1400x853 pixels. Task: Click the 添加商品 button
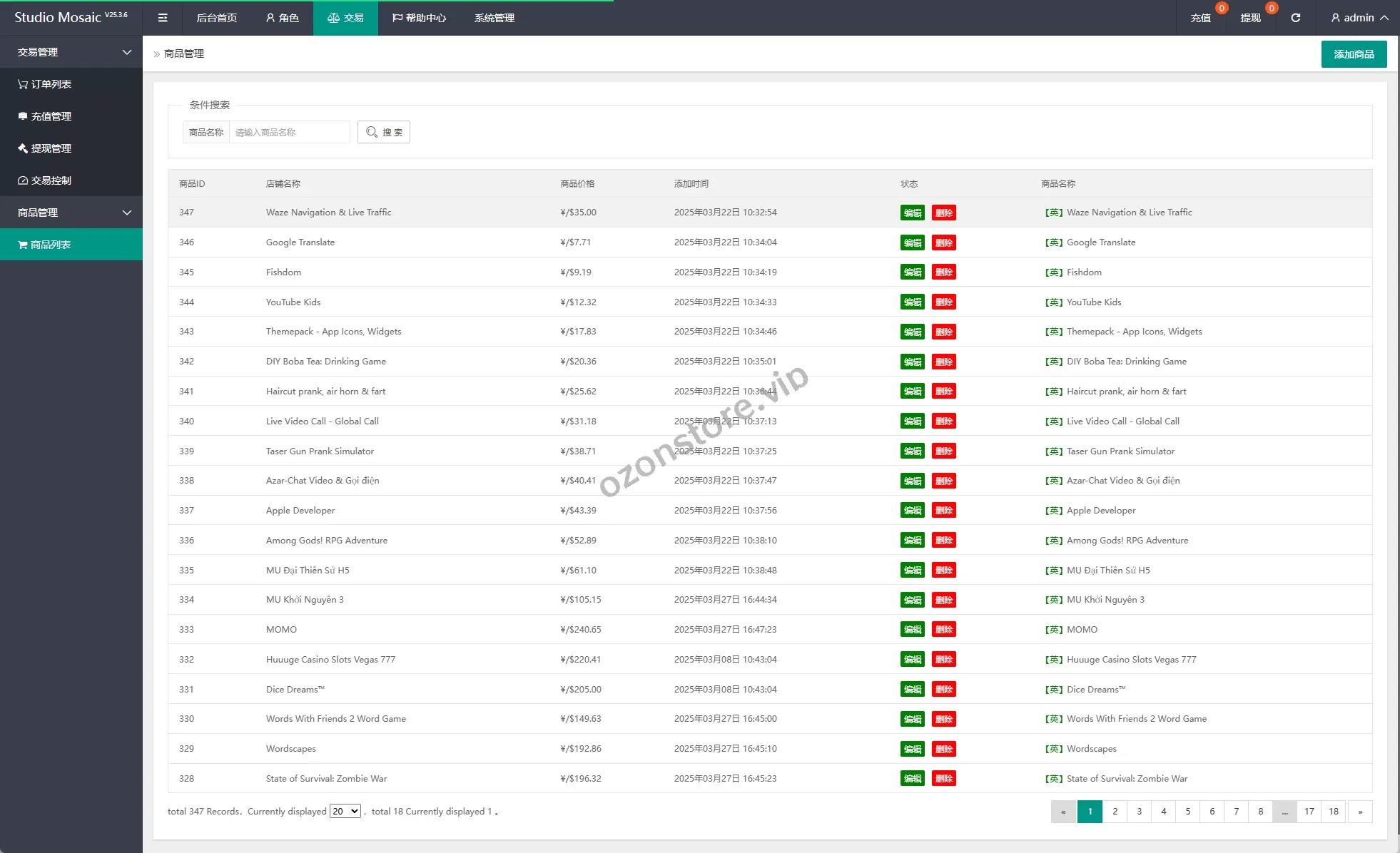[x=1354, y=54]
